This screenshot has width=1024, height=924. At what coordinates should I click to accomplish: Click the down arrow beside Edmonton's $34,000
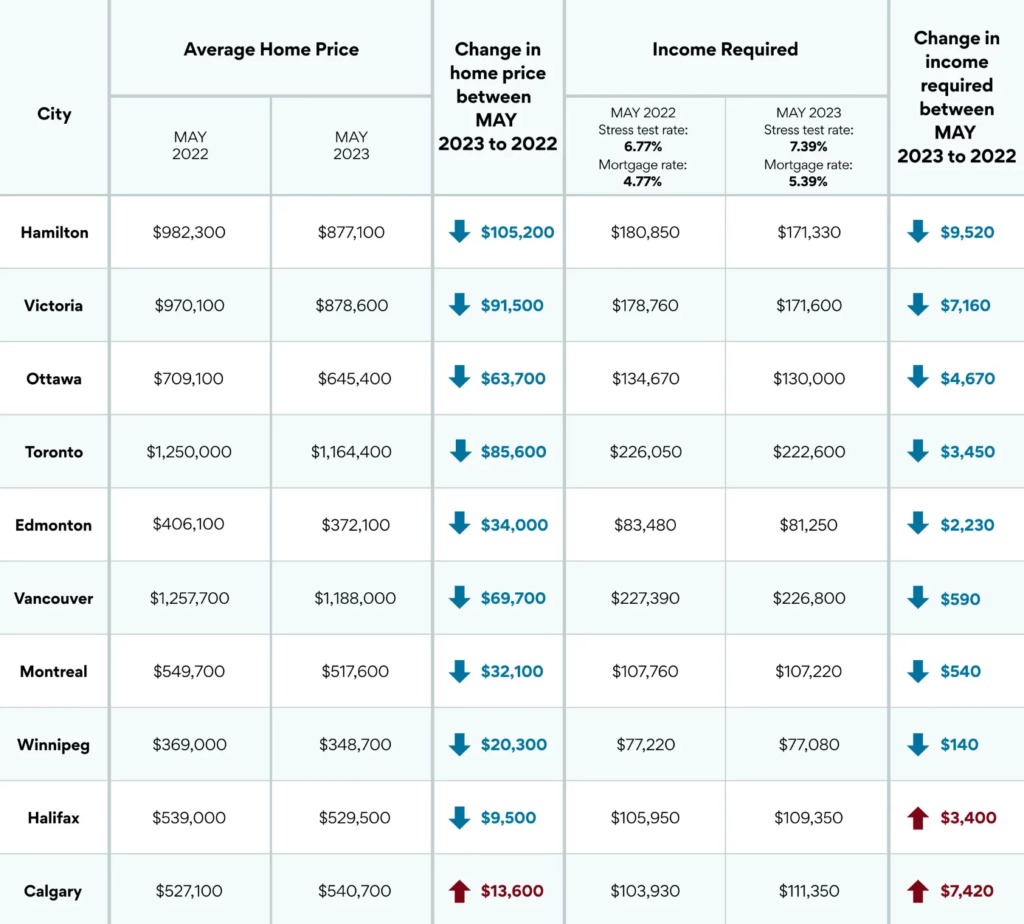(459, 525)
